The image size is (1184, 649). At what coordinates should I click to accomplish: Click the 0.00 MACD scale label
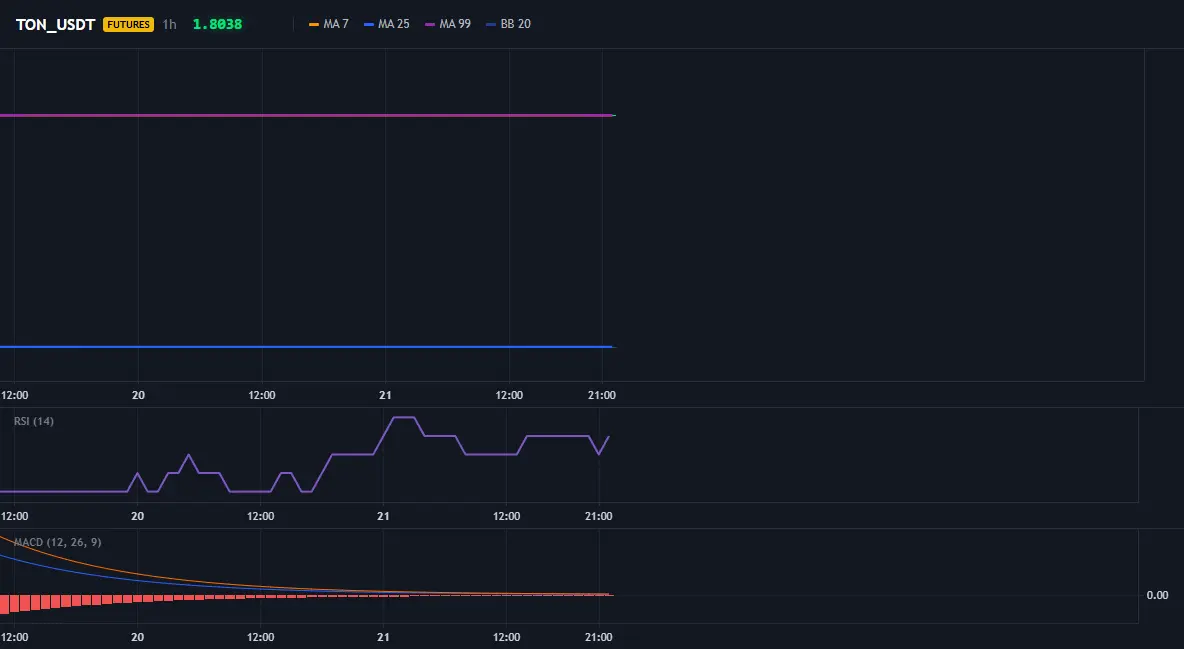tap(1158, 595)
